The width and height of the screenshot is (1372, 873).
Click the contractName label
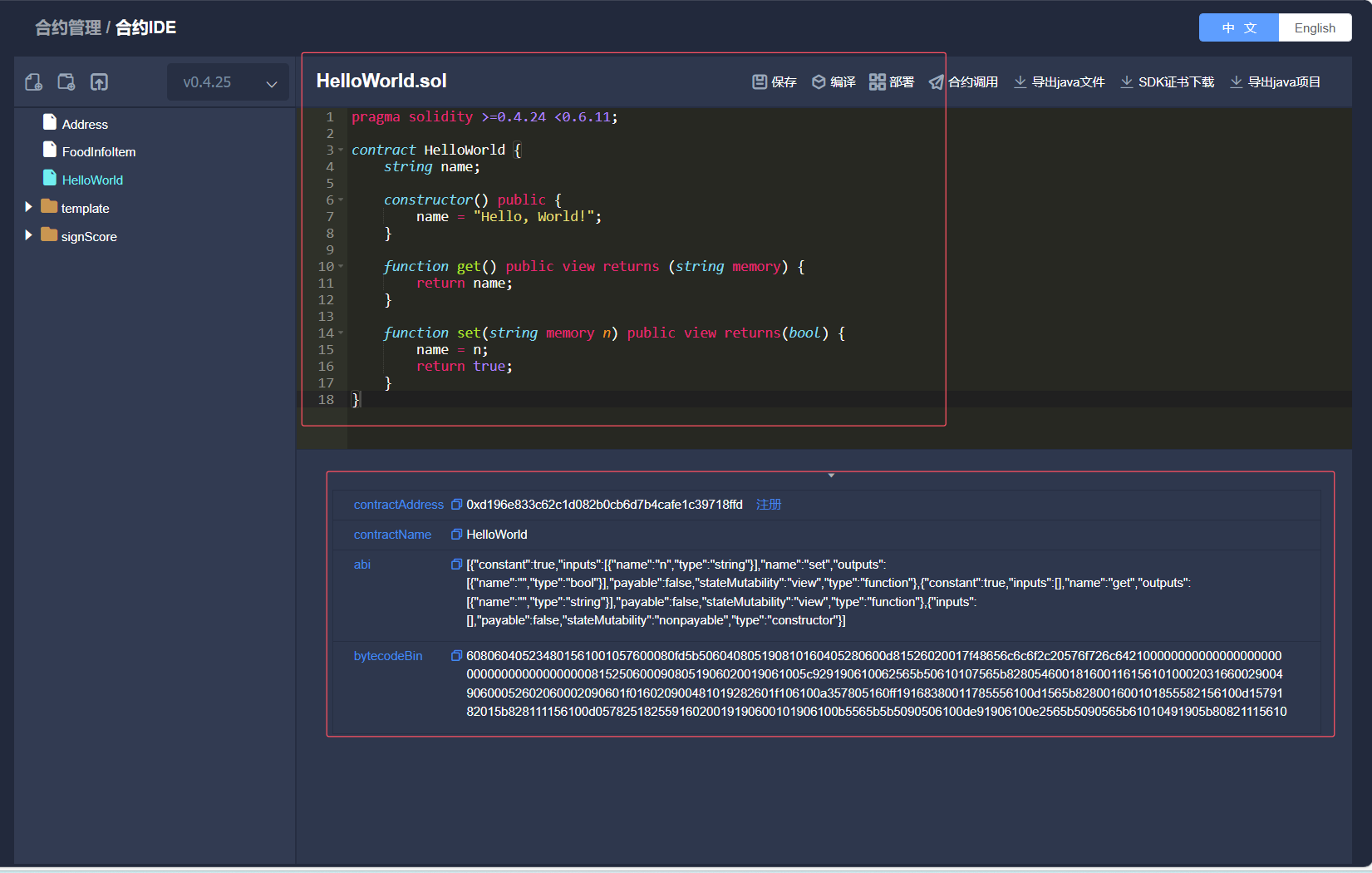tap(392, 535)
